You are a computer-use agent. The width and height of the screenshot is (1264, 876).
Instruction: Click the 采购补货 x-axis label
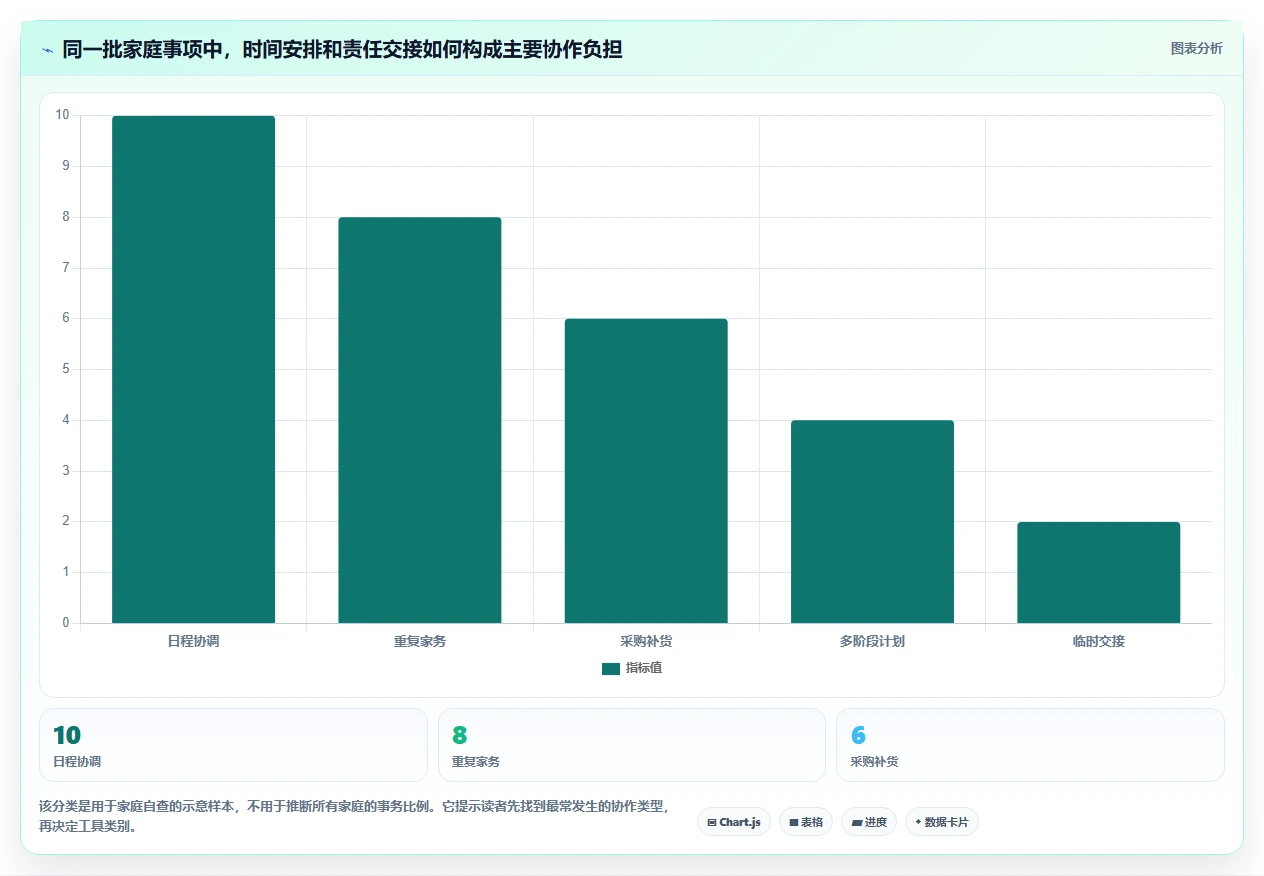pos(646,641)
